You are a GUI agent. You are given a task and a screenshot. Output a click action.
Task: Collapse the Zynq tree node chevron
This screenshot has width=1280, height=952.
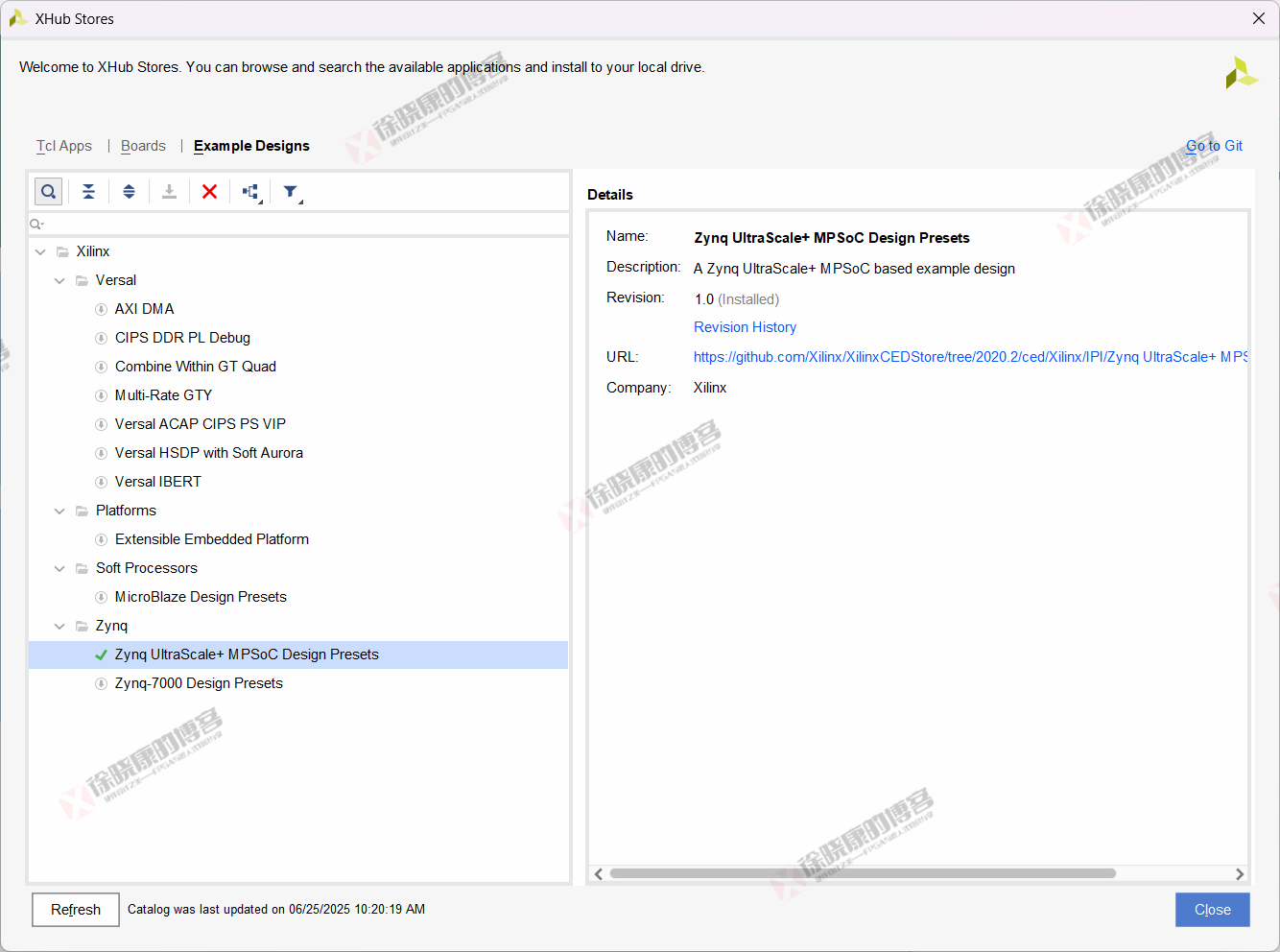[x=59, y=626]
